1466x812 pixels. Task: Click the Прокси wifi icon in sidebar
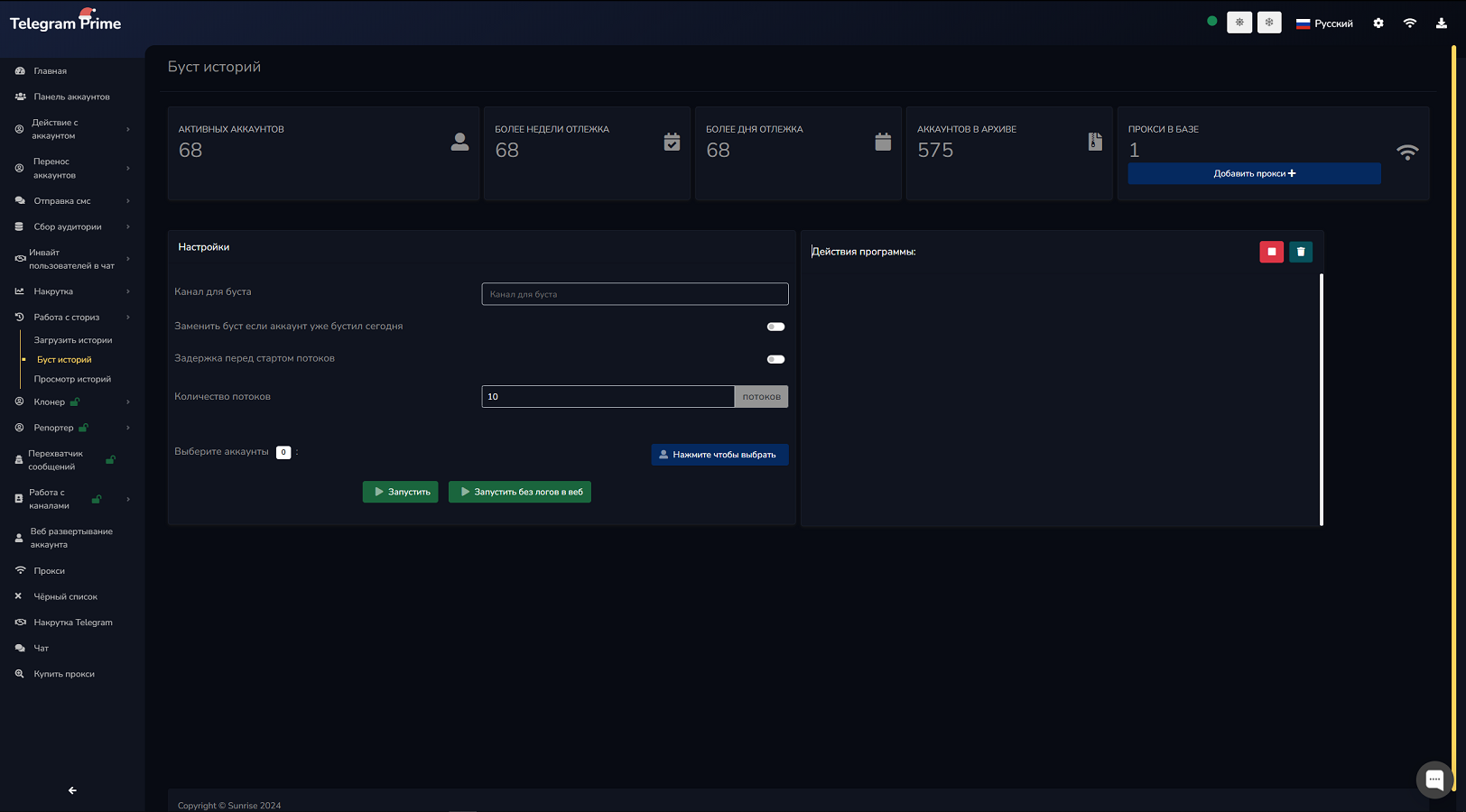tap(20, 570)
